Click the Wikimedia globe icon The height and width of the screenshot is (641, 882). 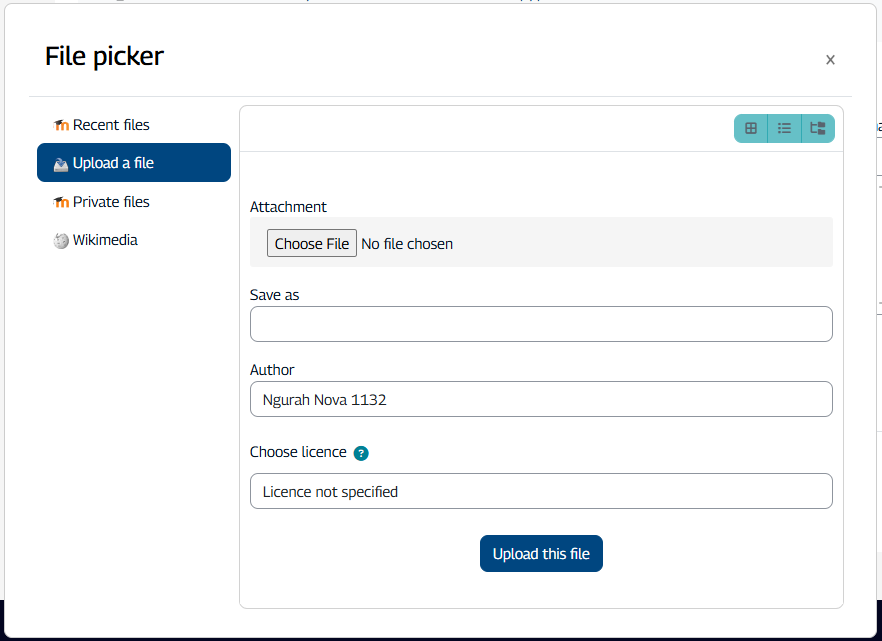pos(61,240)
